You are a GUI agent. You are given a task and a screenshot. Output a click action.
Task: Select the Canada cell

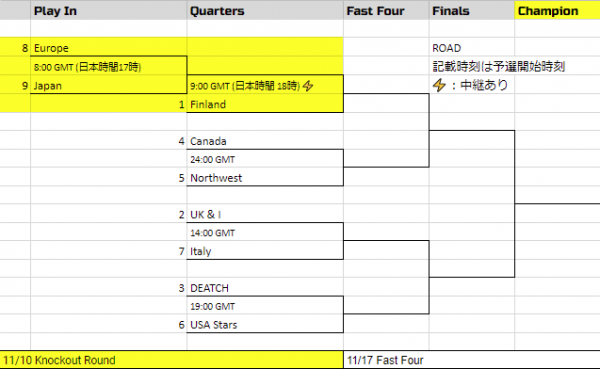[x=265, y=140]
